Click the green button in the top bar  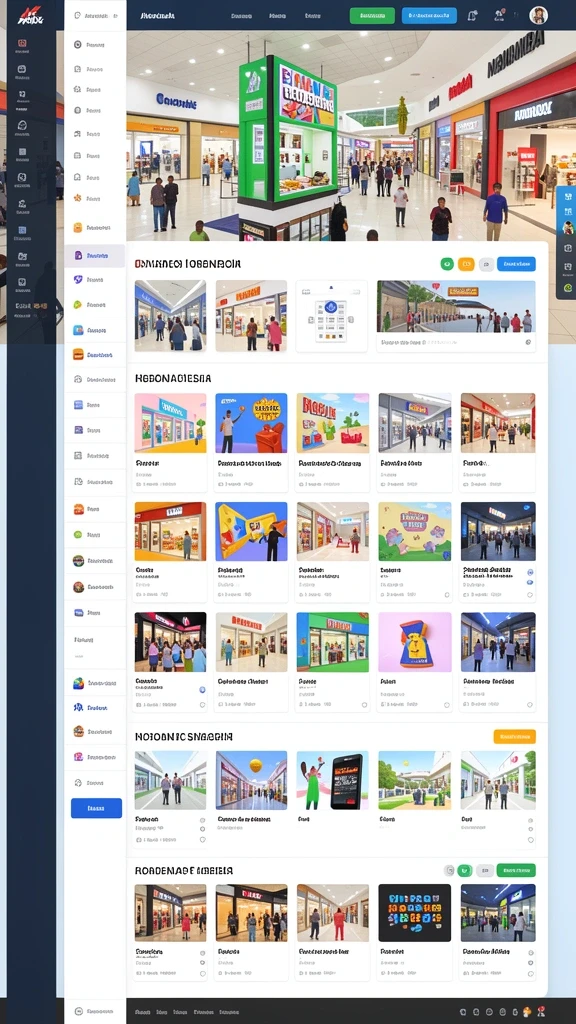[x=372, y=15]
